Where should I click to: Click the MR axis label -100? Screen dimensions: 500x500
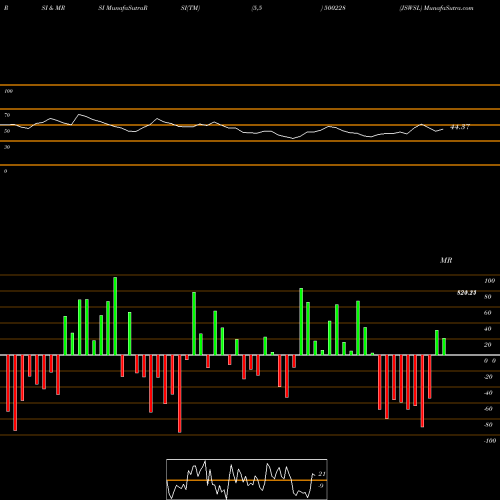click(x=490, y=441)
